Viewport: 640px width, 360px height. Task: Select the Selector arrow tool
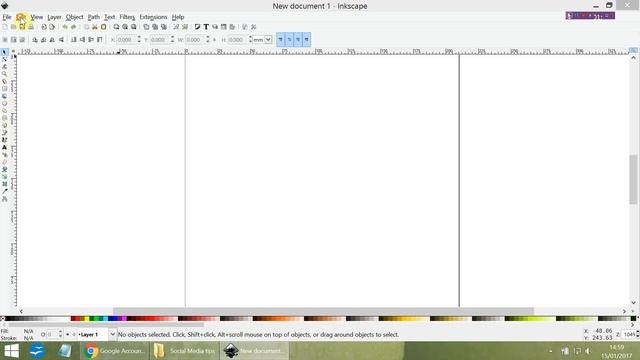(x=4, y=52)
